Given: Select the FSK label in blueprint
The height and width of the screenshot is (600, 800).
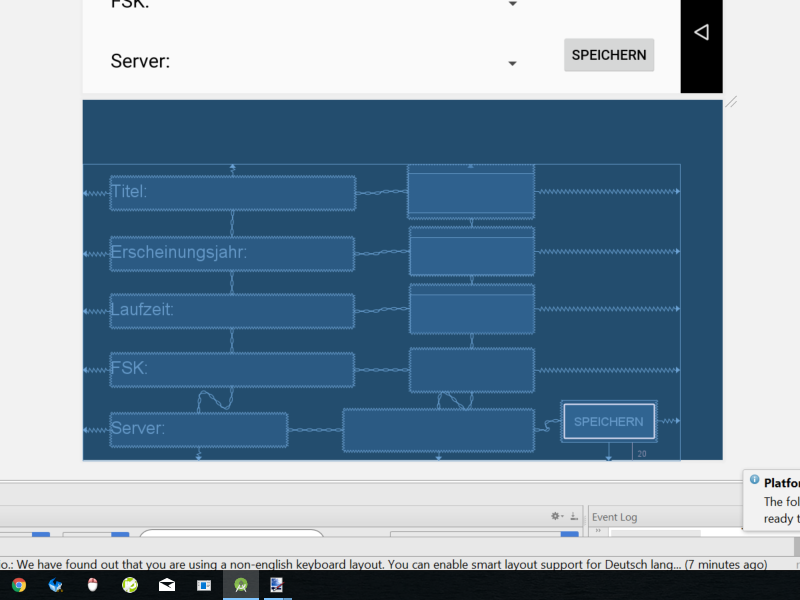Looking at the screenshot, I should pyautogui.click(x=232, y=369).
